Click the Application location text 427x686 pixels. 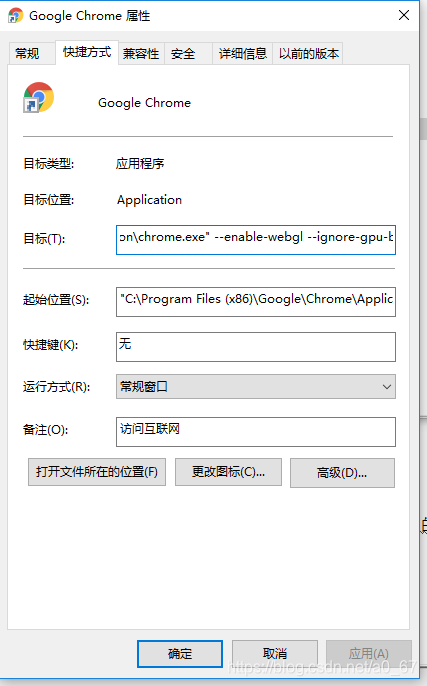point(149,200)
